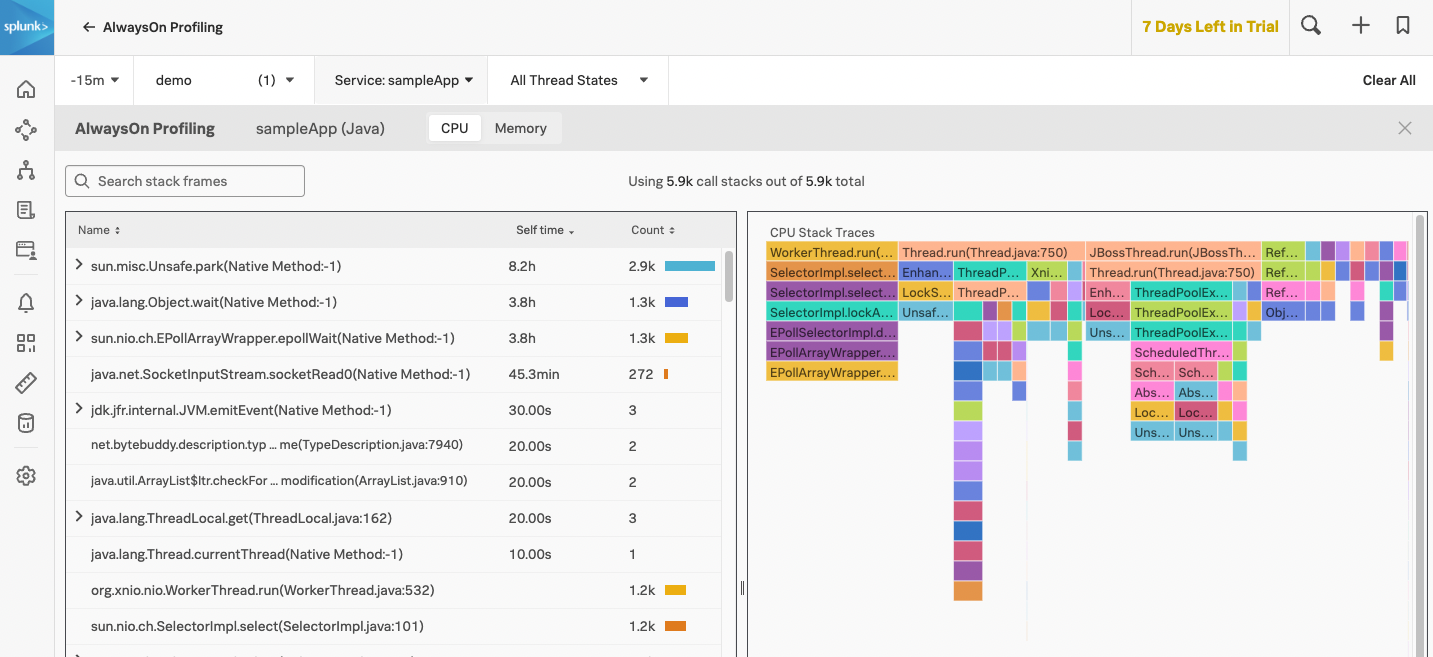Viewport: 1433px width, 657px height.
Task: Open the Alerts bell sidebar icon
Action: click(x=26, y=303)
